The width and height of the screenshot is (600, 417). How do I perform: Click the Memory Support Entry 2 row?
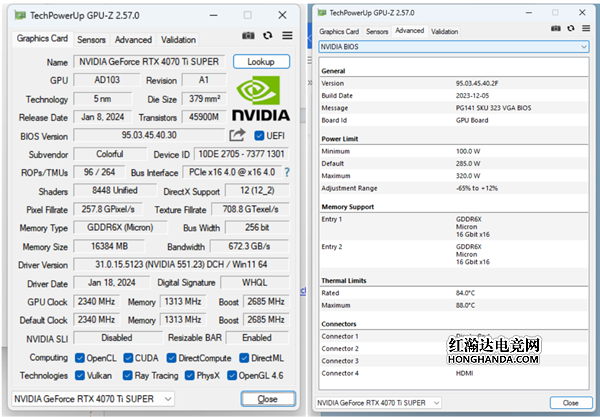453,254
